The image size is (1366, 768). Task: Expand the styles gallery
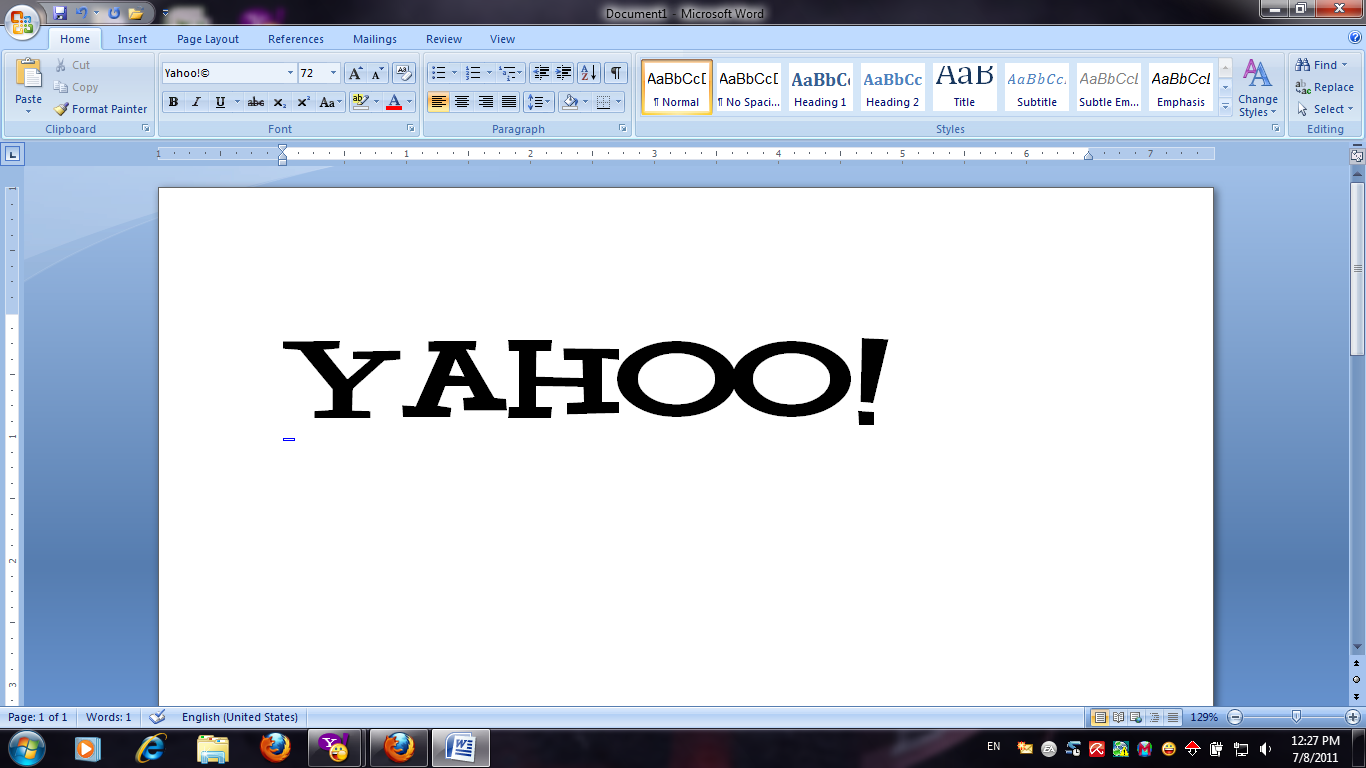(x=1226, y=108)
